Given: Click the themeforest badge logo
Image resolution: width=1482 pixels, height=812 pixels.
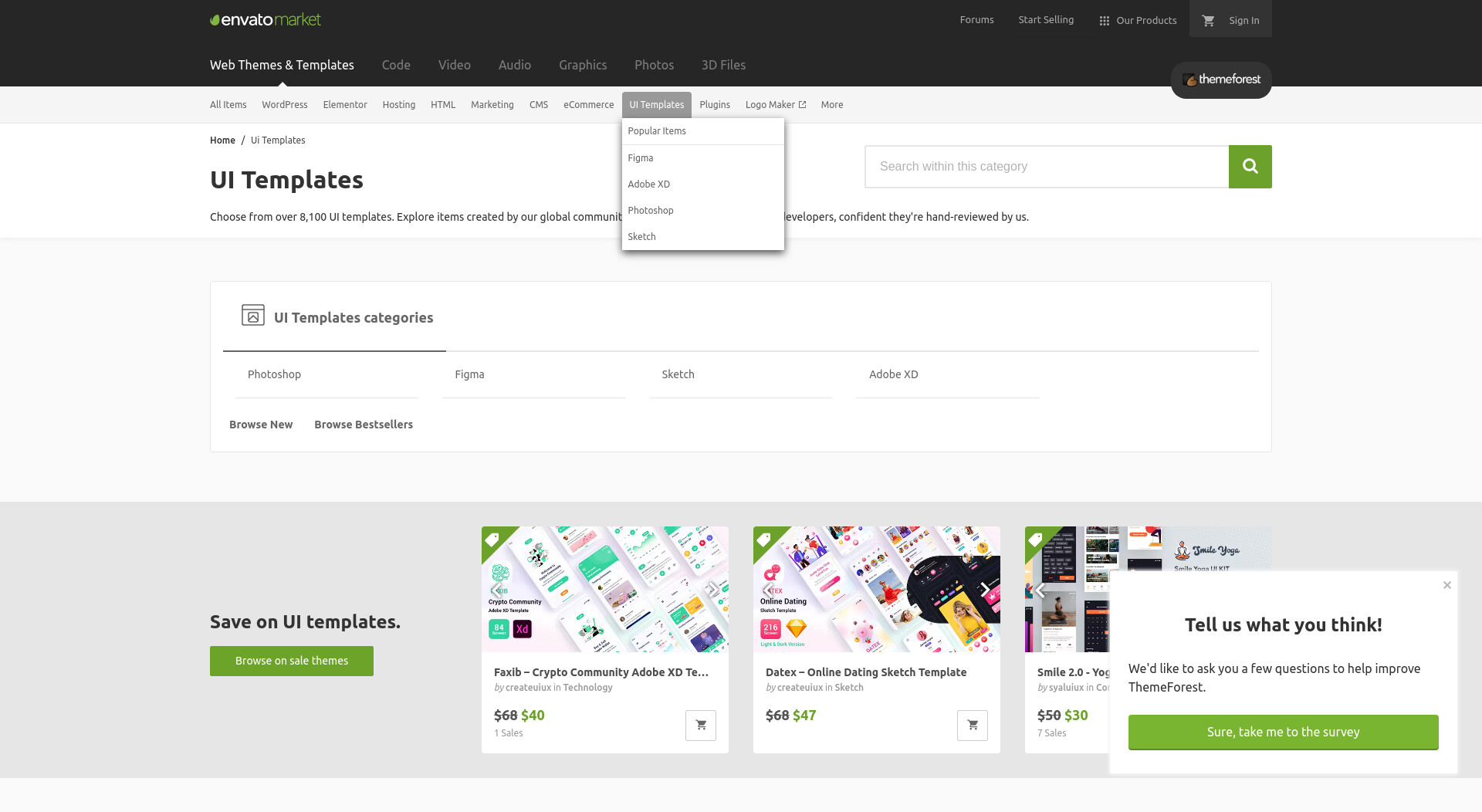Looking at the screenshot, I should click(x=1221, y=80).
